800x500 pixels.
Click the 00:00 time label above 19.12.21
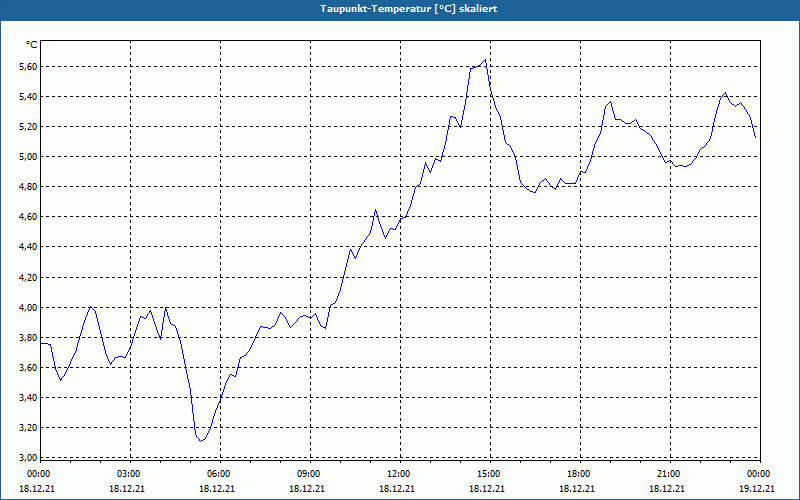[x=758, y=474]
